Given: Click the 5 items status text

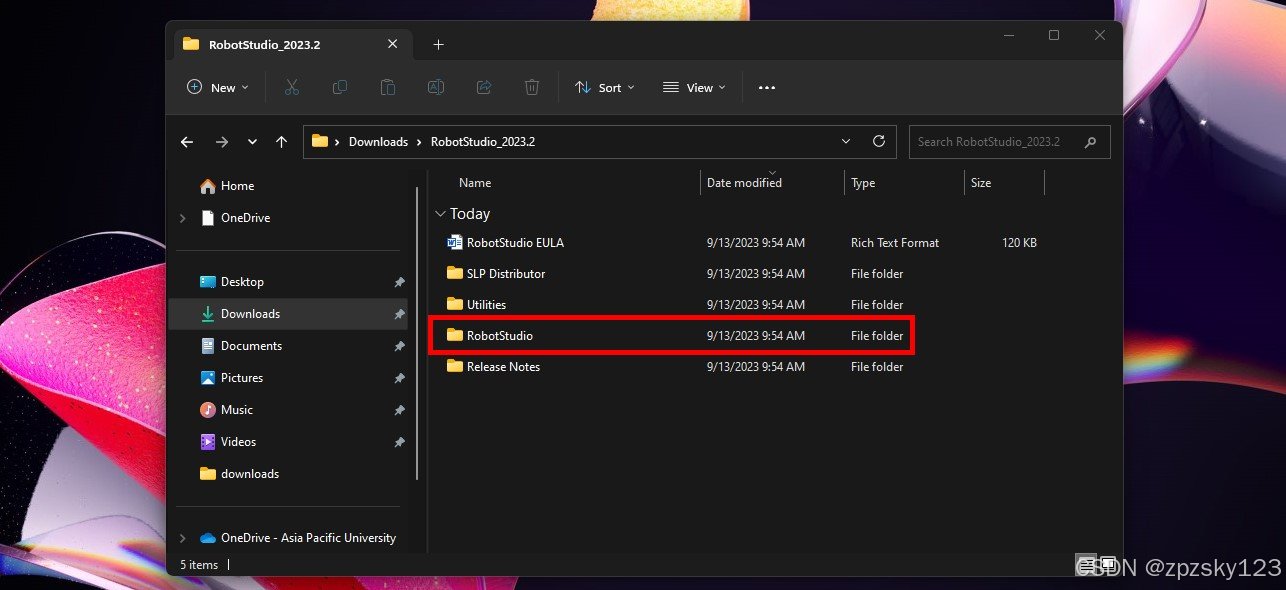Looking at the screenshot, I should tap(199, 565).
